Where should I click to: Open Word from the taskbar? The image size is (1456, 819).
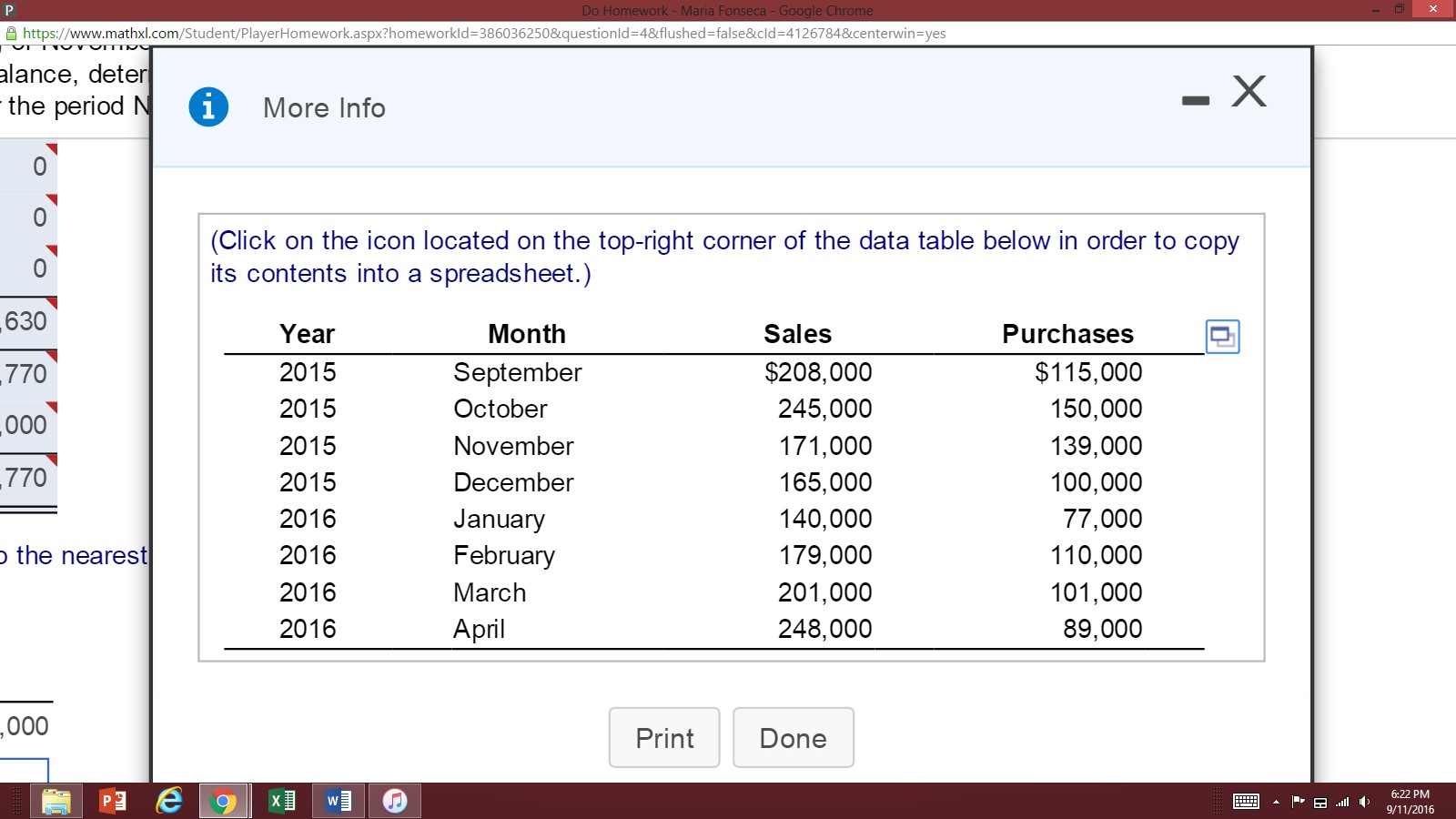coord(338,801)
